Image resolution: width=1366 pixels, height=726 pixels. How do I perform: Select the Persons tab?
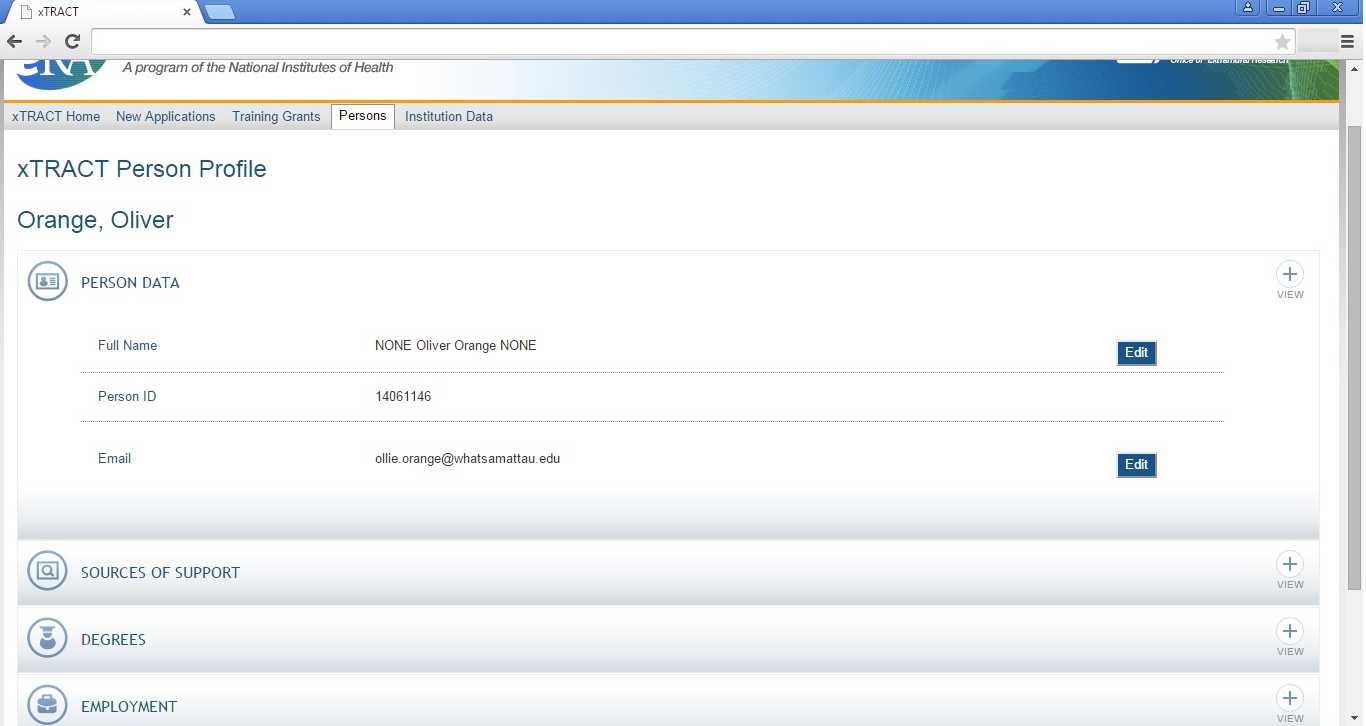coord(363,116)
